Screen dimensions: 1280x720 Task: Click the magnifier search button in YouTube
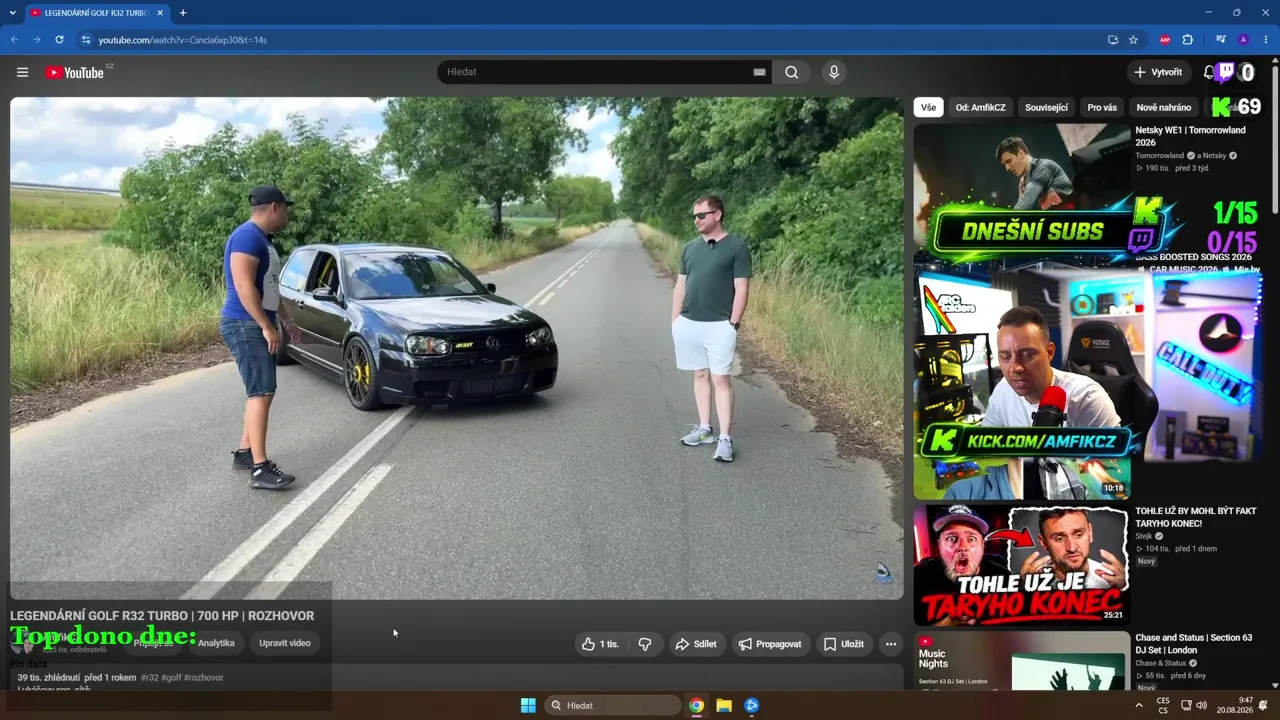pos(792,72)
